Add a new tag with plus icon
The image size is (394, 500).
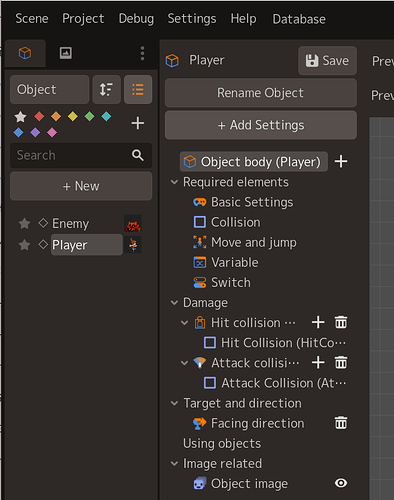pos(138,123)
